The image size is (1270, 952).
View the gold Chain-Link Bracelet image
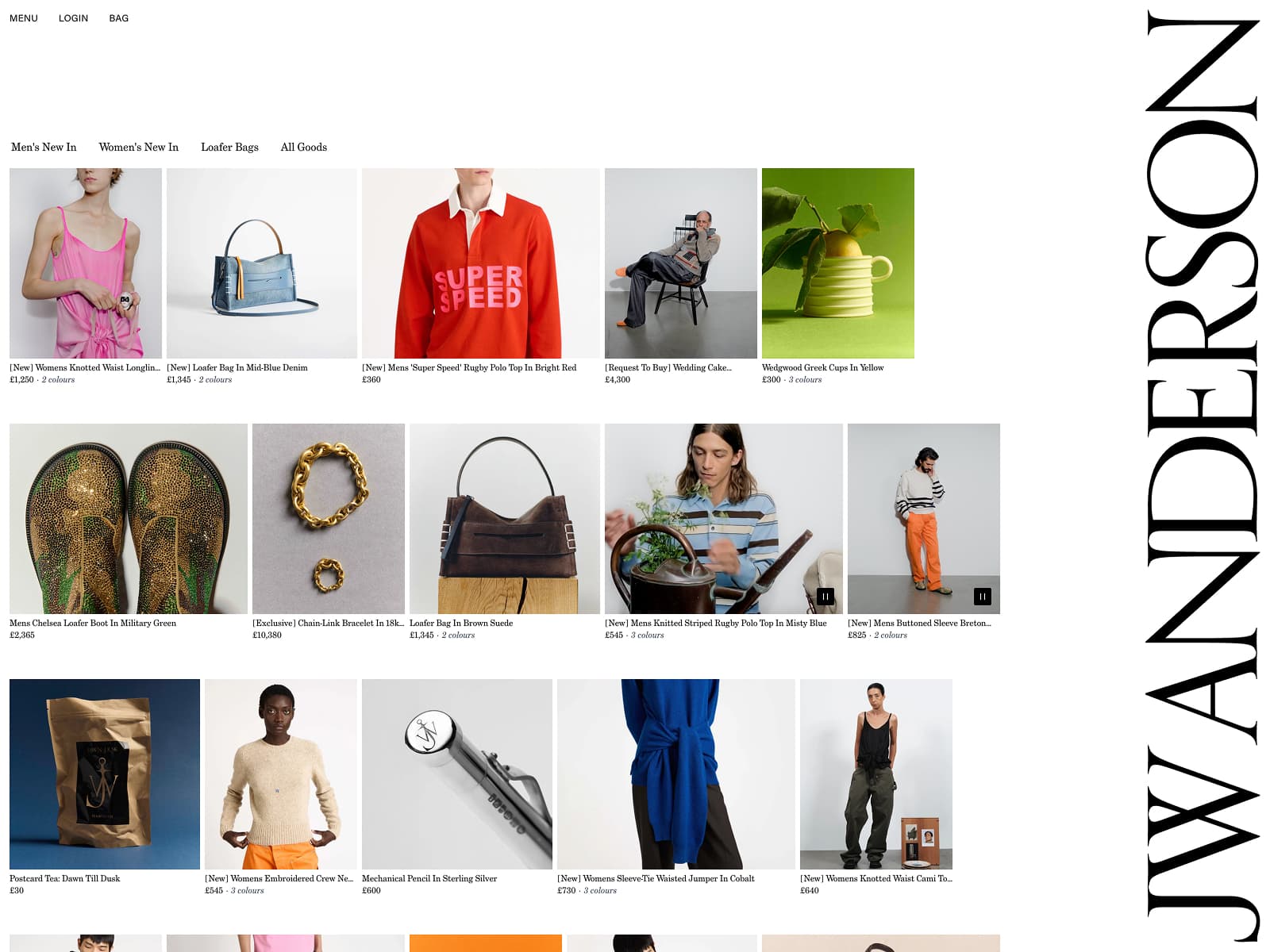point(329,519)
